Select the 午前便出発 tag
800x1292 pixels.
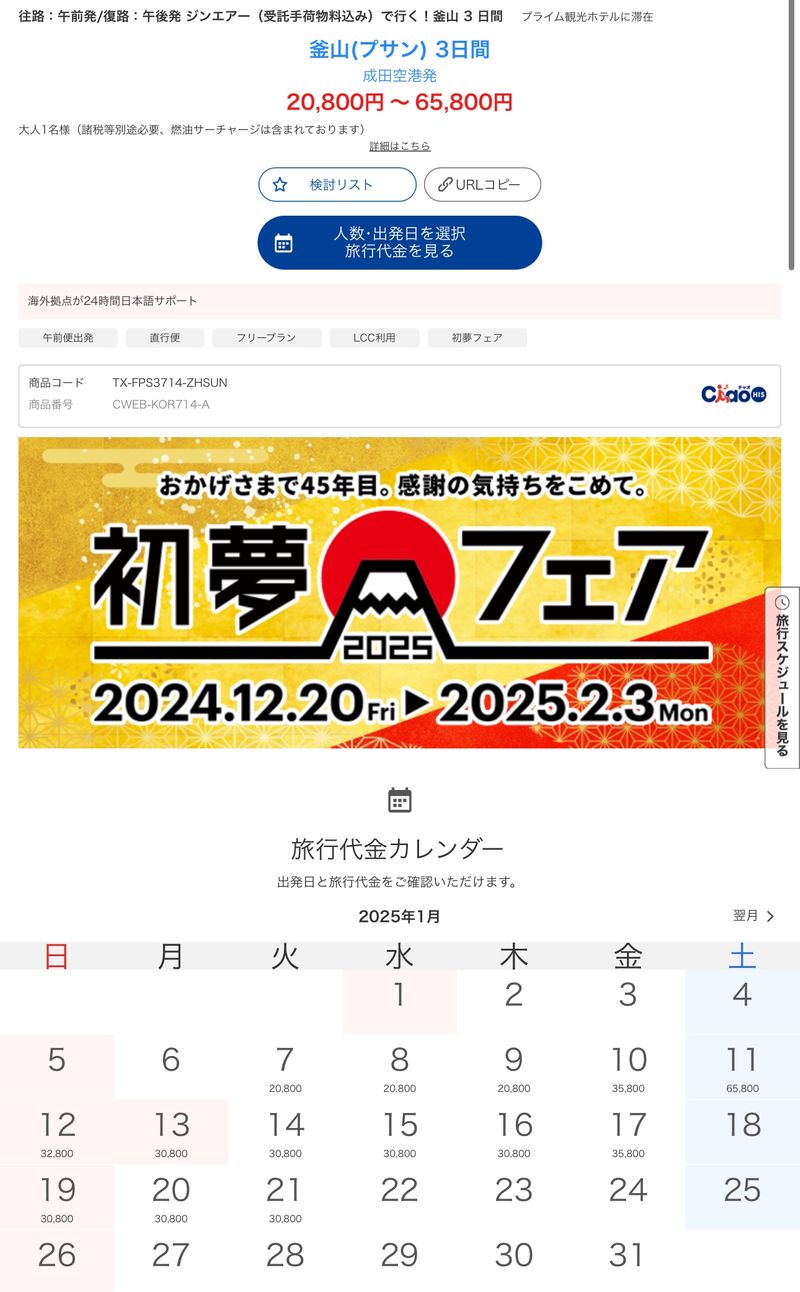pyautogui.click(x=68, y=338)
